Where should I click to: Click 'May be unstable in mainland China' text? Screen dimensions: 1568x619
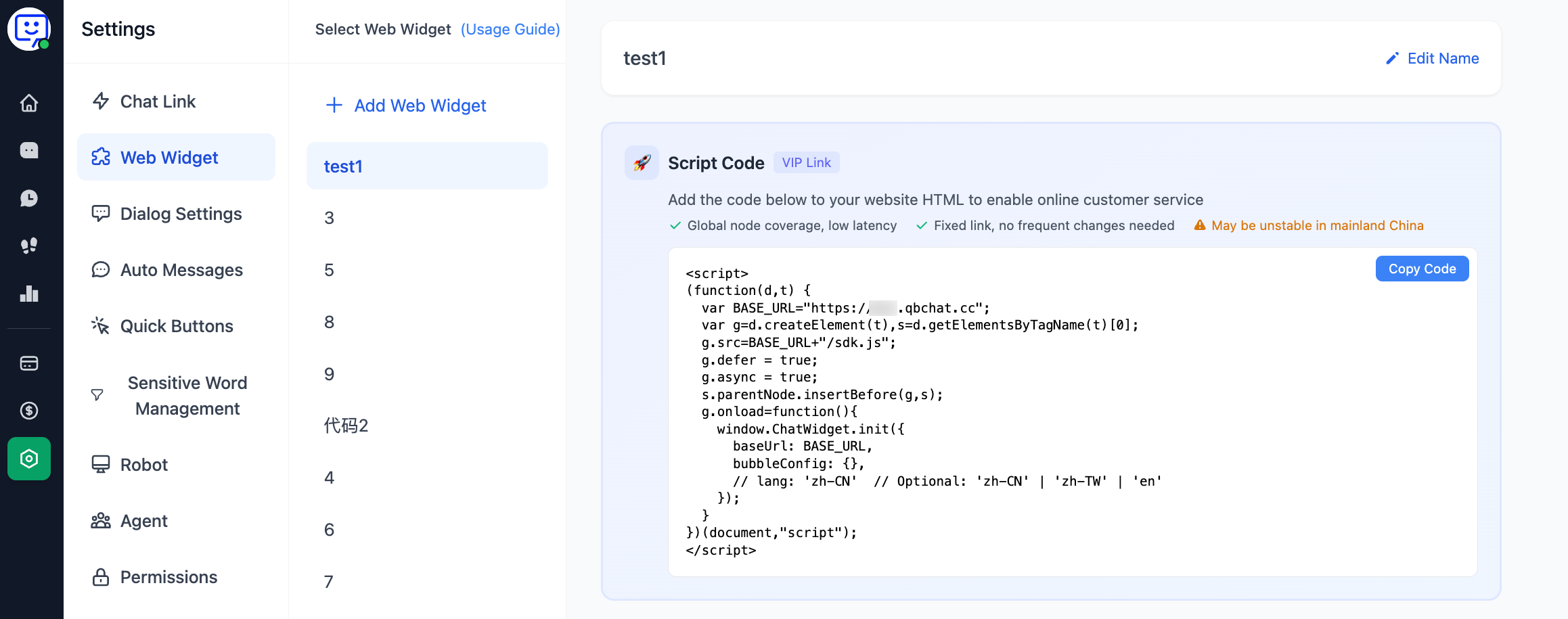pos(1317,225)
